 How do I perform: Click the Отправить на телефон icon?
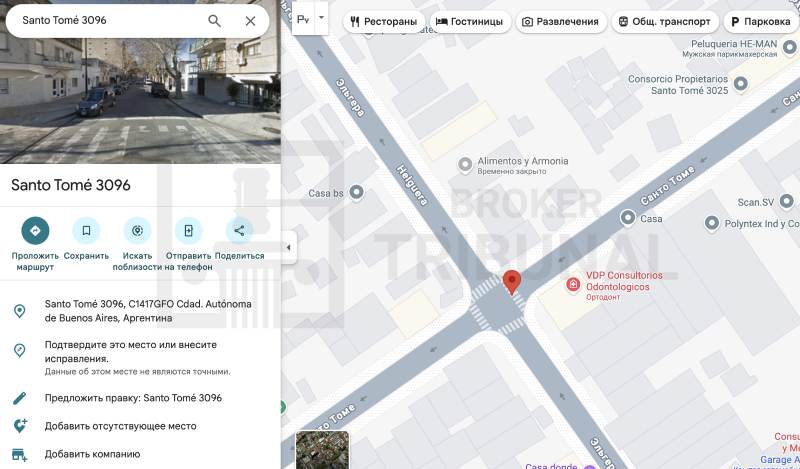click(x=188, y=231)
